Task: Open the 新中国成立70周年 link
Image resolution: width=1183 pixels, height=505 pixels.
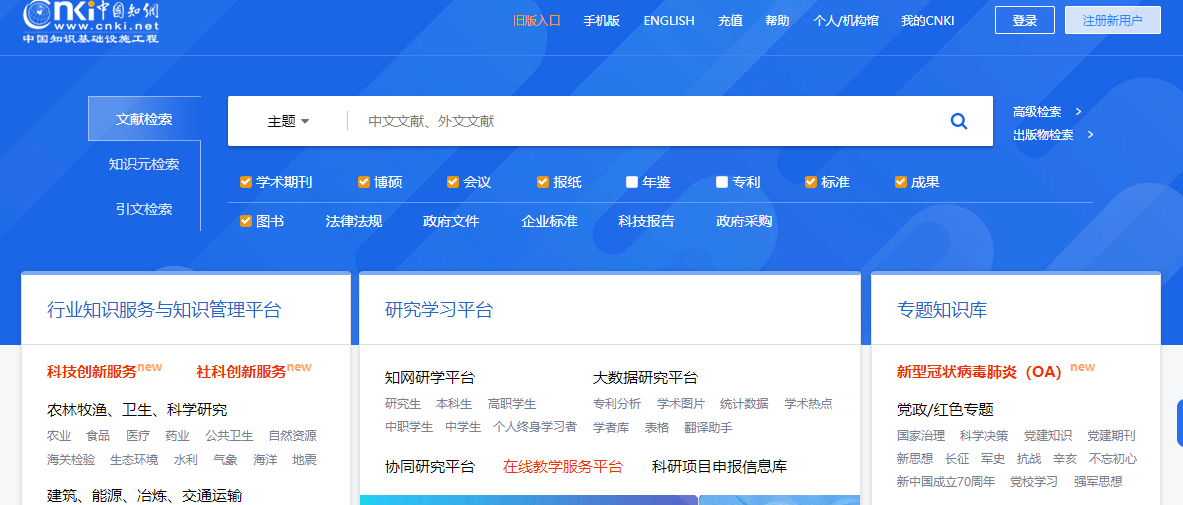Action: point(946,482)
